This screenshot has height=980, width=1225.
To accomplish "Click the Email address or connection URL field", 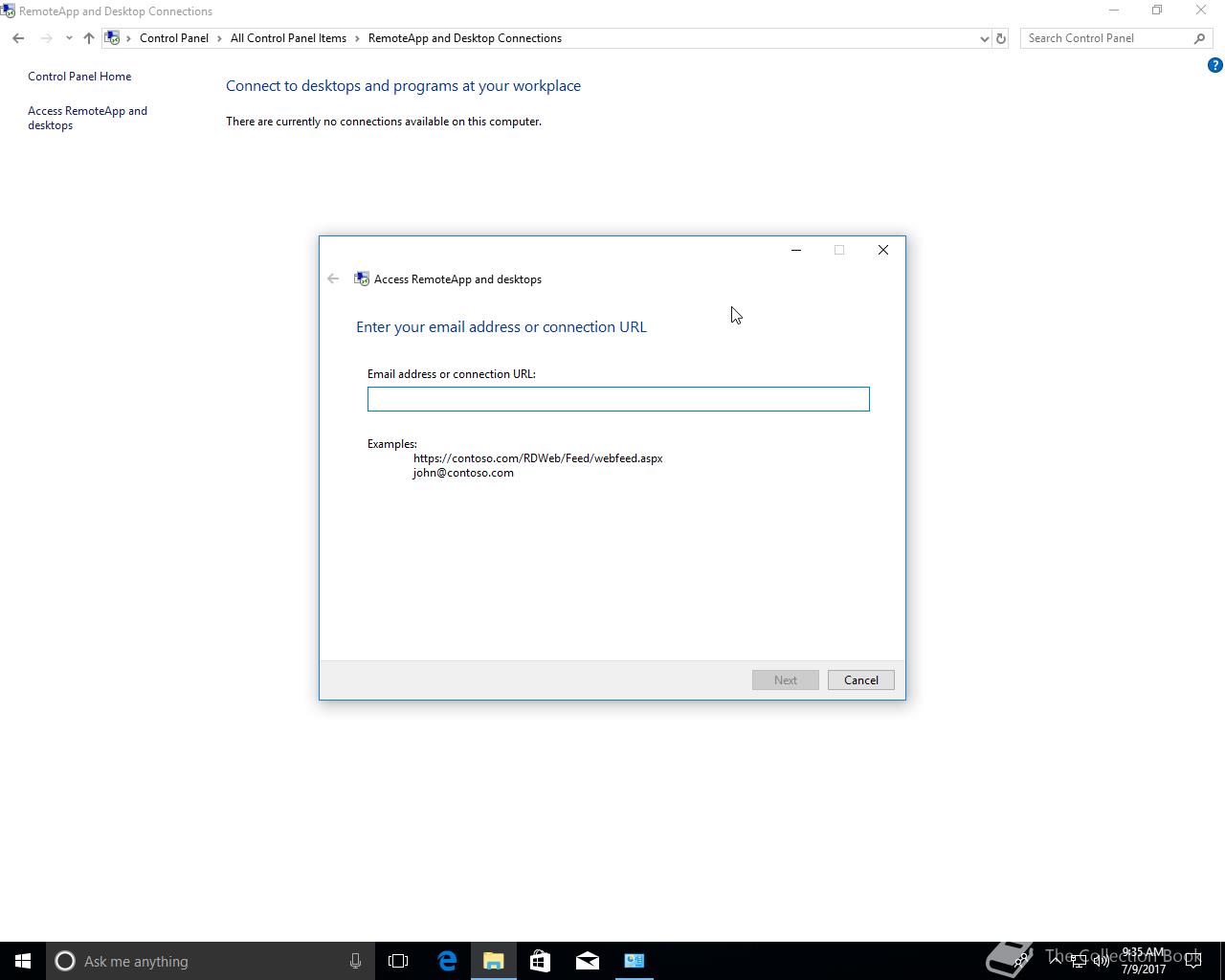I will [618, 399].
